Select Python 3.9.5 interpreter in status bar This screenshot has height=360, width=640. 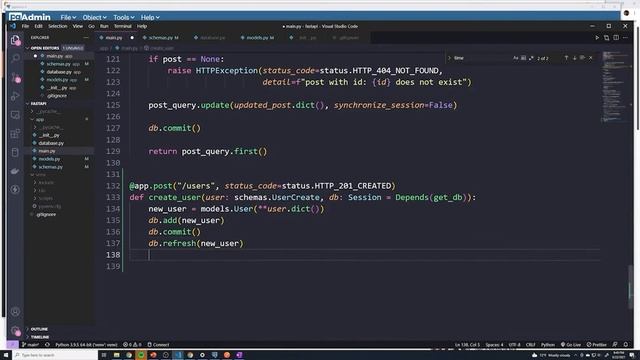(x=86, y=345)
